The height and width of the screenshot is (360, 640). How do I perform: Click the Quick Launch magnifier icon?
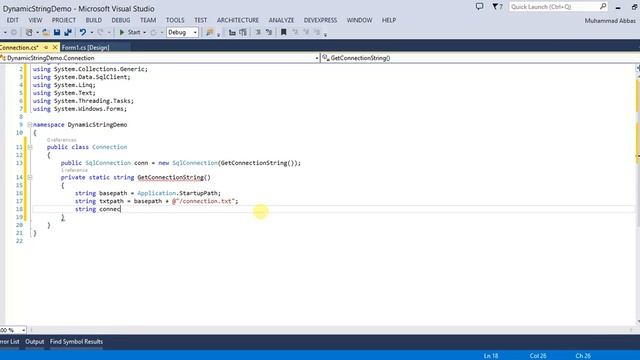click(x=603, y=7)
